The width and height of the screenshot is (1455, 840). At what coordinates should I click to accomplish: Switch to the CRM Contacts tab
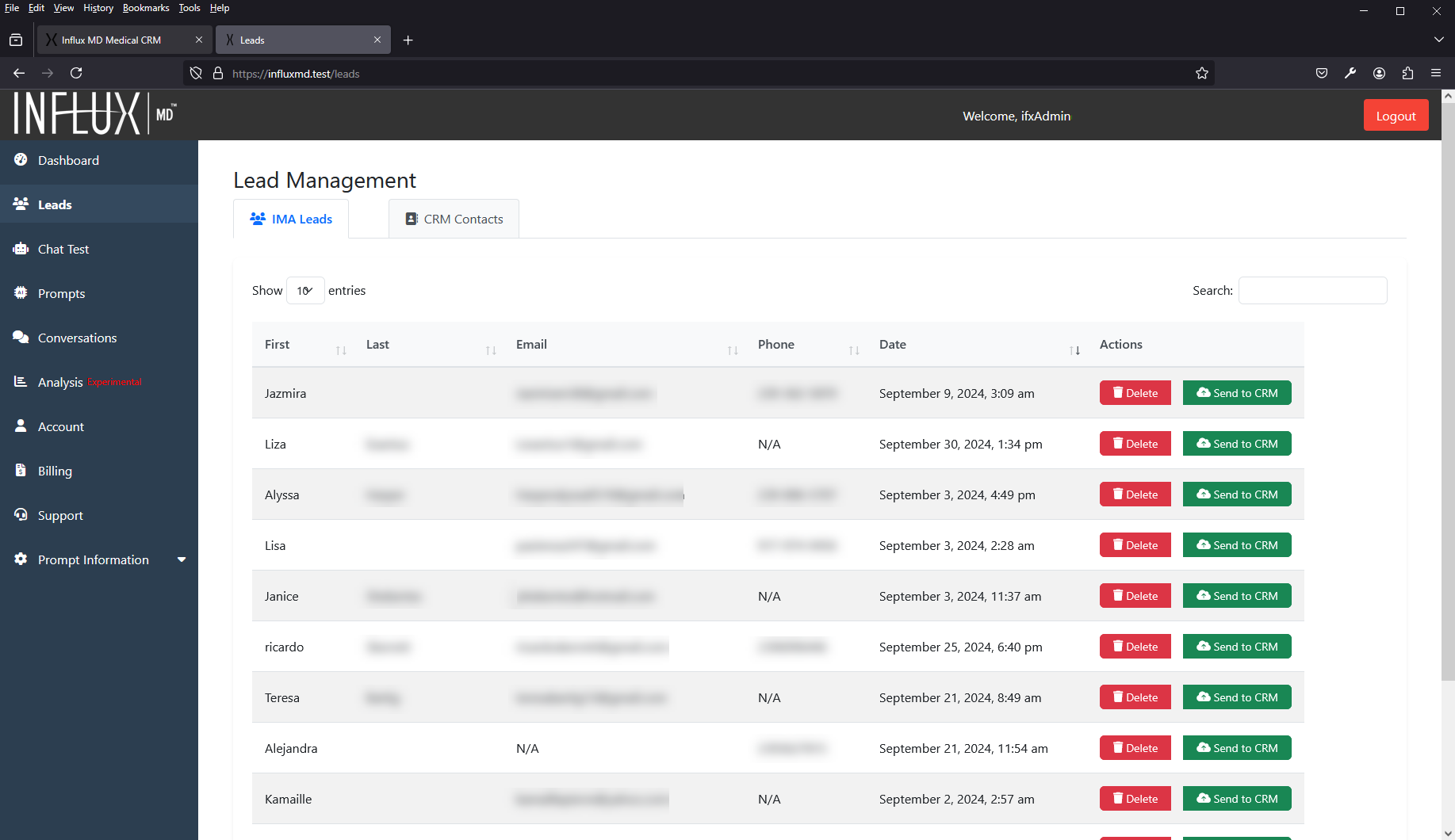point(454,220)
